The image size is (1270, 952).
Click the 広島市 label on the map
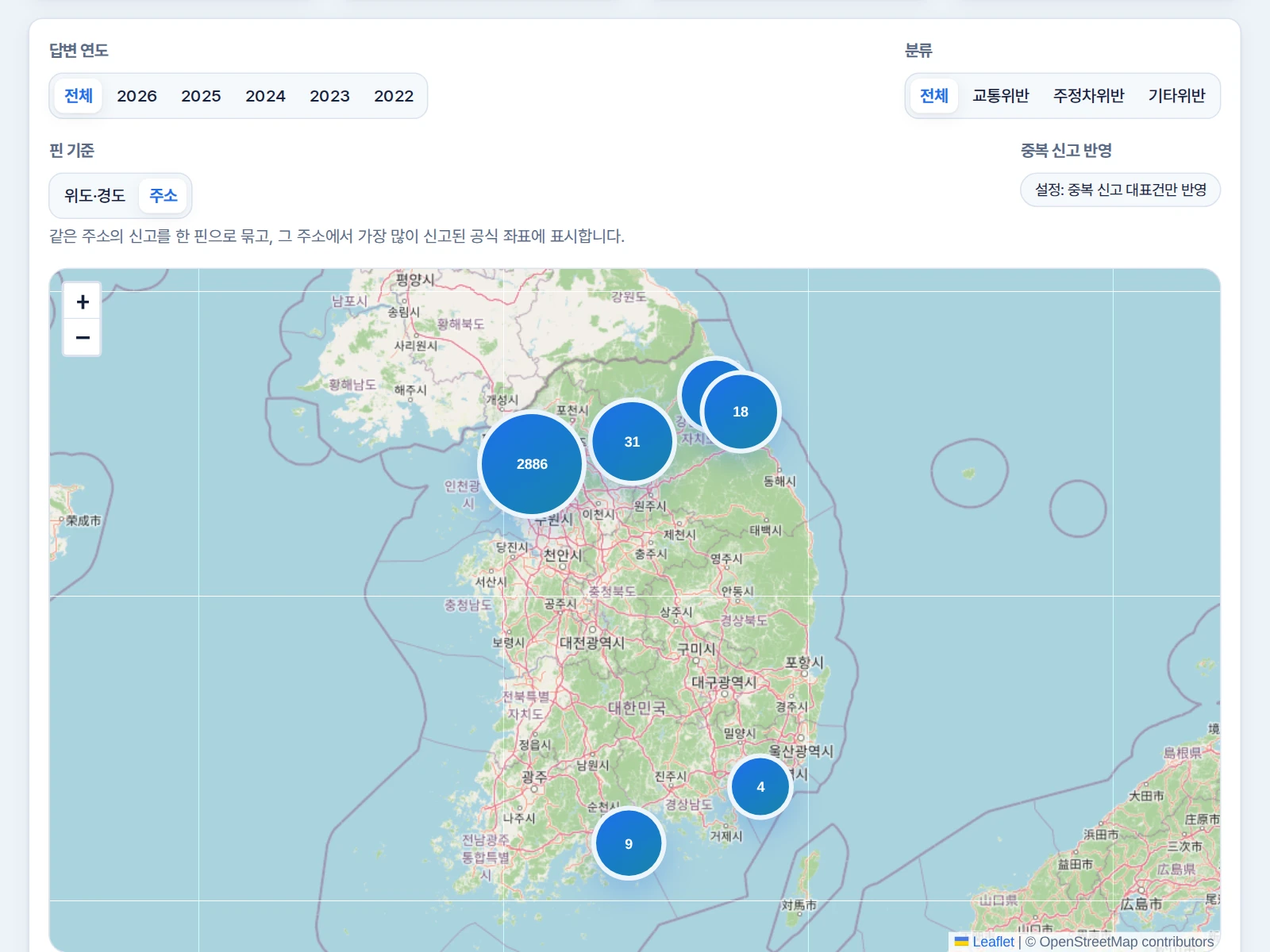click(x=1141, y=904)
